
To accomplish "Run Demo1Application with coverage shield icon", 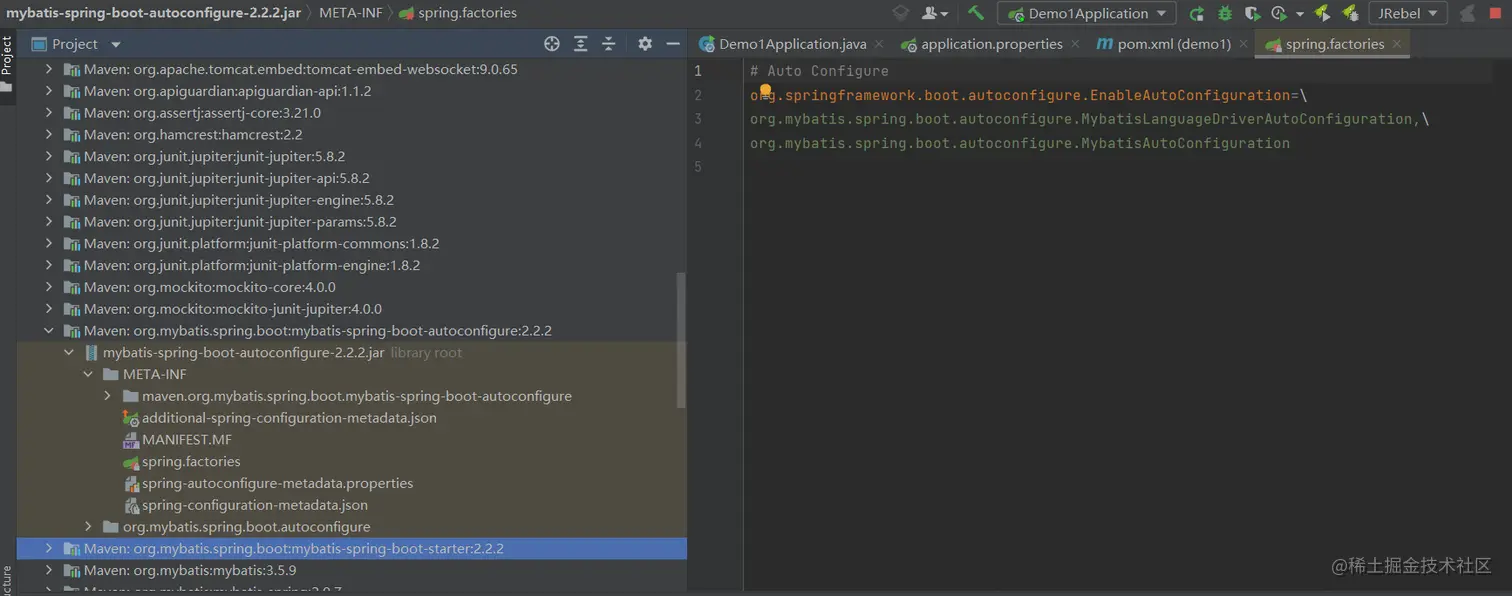I will click(x=1252, y=14).
